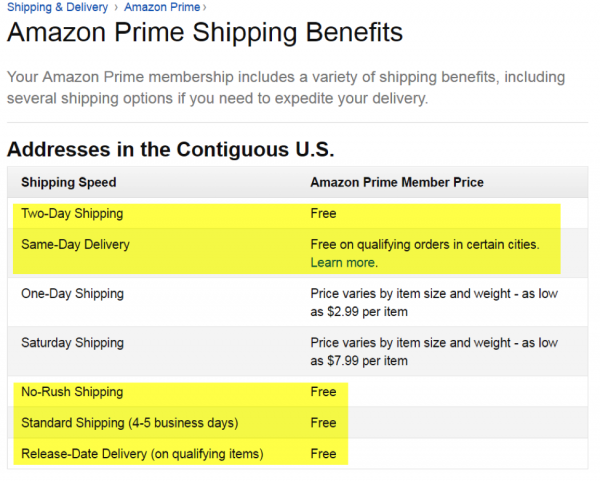600x481 pixels.
Task: Click the One-Day Shipping row label
Action: [x=72, y=294]
